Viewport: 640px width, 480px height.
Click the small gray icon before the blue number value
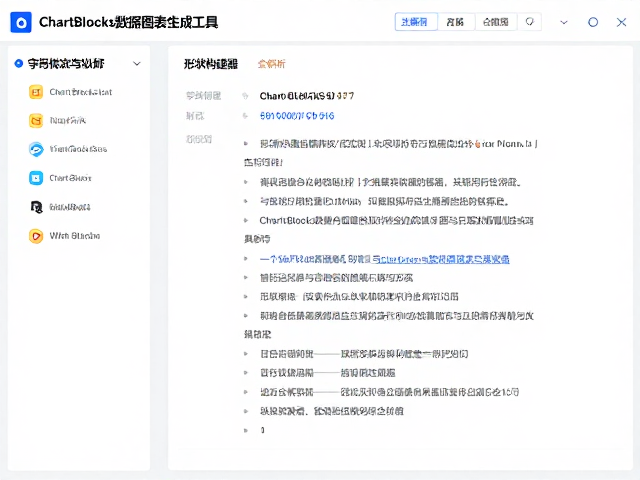(245, 116)
